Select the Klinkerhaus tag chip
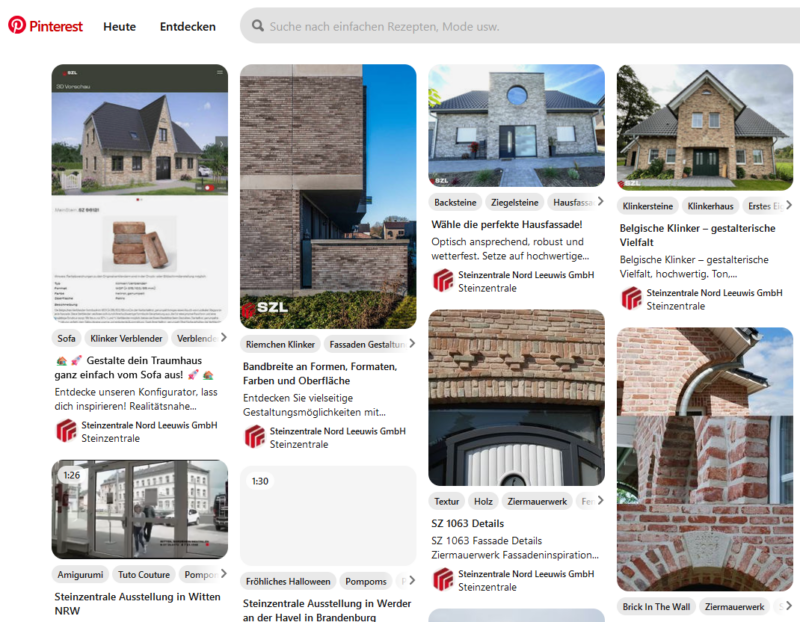Screen dimensions: 800x622 coord(710,206)
